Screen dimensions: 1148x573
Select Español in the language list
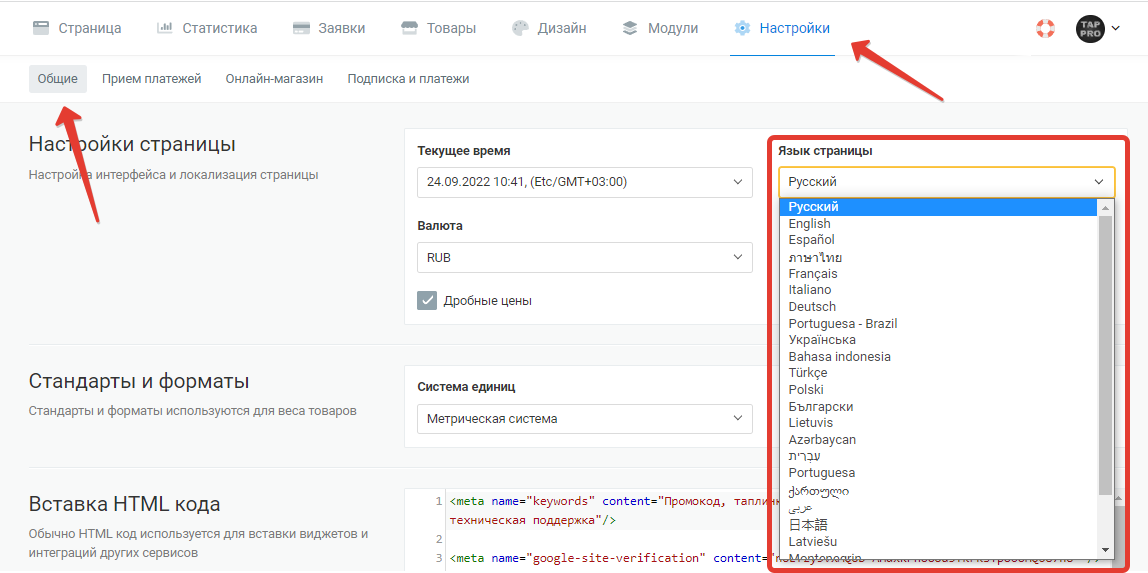[939, 240]
